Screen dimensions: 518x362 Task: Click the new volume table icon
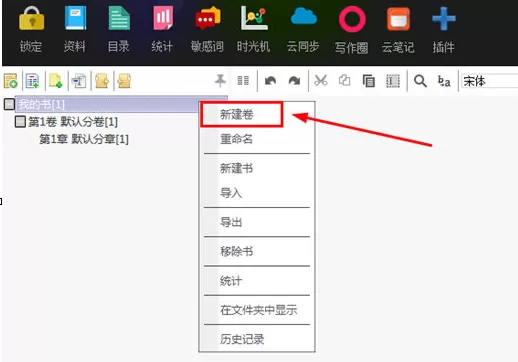pos(32,81)
